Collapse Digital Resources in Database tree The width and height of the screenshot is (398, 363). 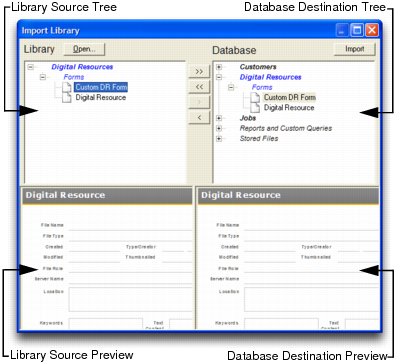pos(219,77)
